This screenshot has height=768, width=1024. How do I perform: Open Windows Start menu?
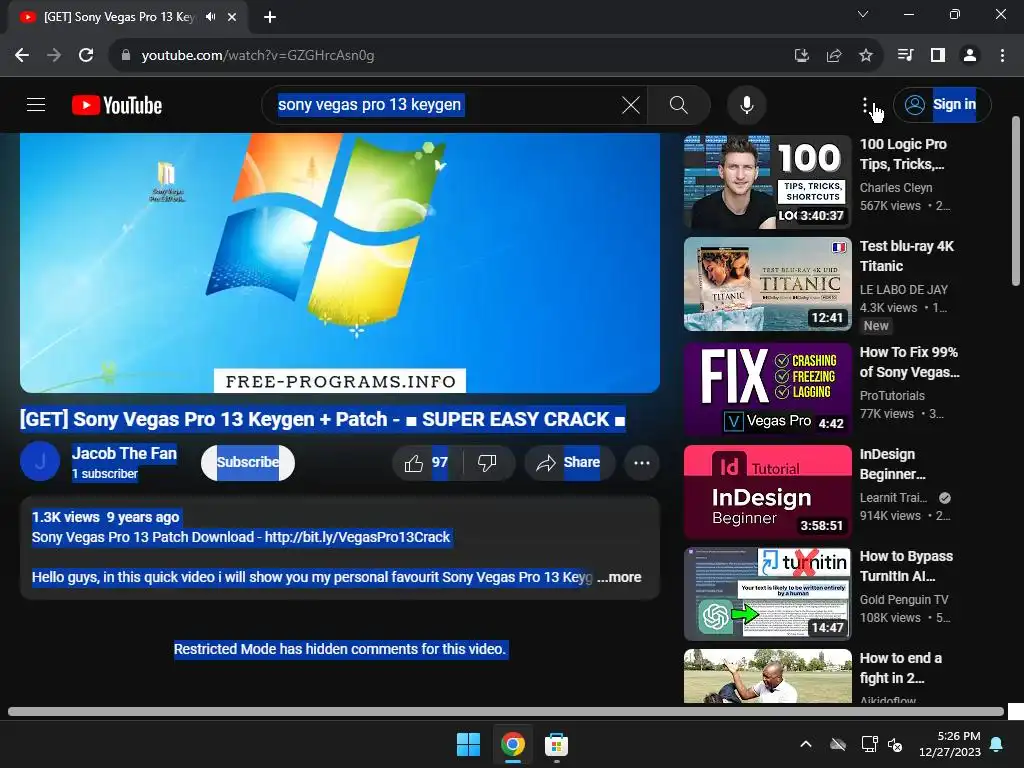[468, 744]
